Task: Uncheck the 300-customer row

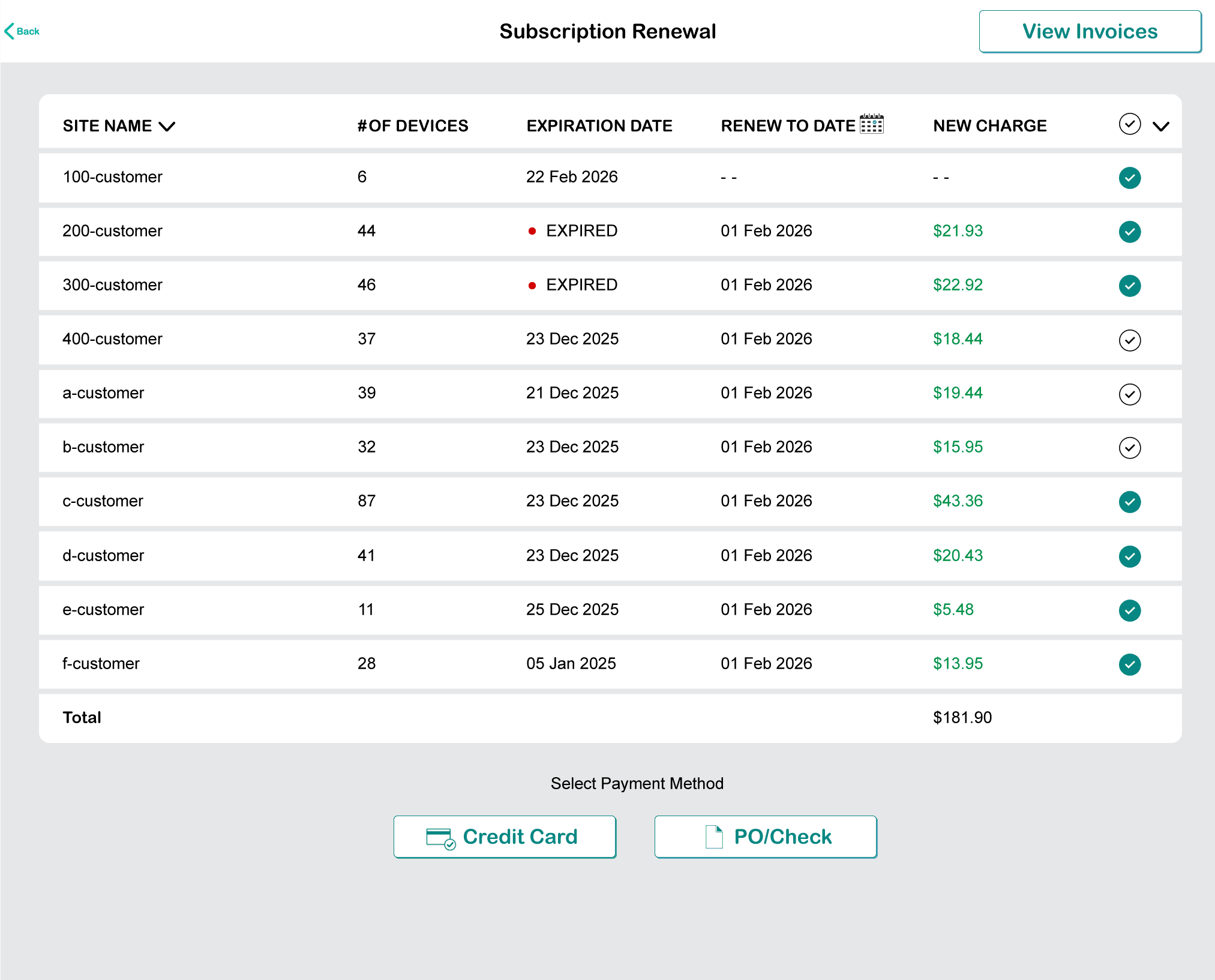Action: click(x=1129, y=286)
